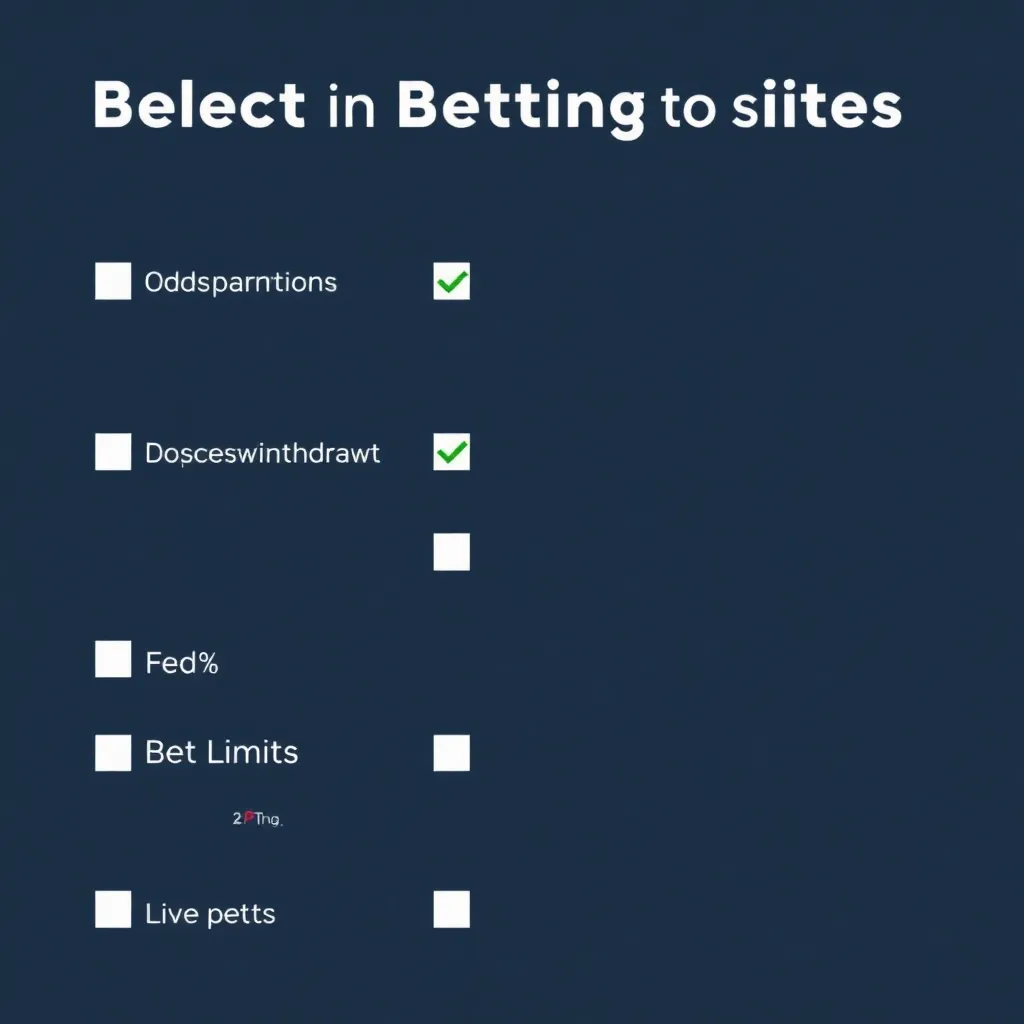The image size is (1024, 1024).
Task: Click the word Betting in the heading
Action: tap(520, 107)
